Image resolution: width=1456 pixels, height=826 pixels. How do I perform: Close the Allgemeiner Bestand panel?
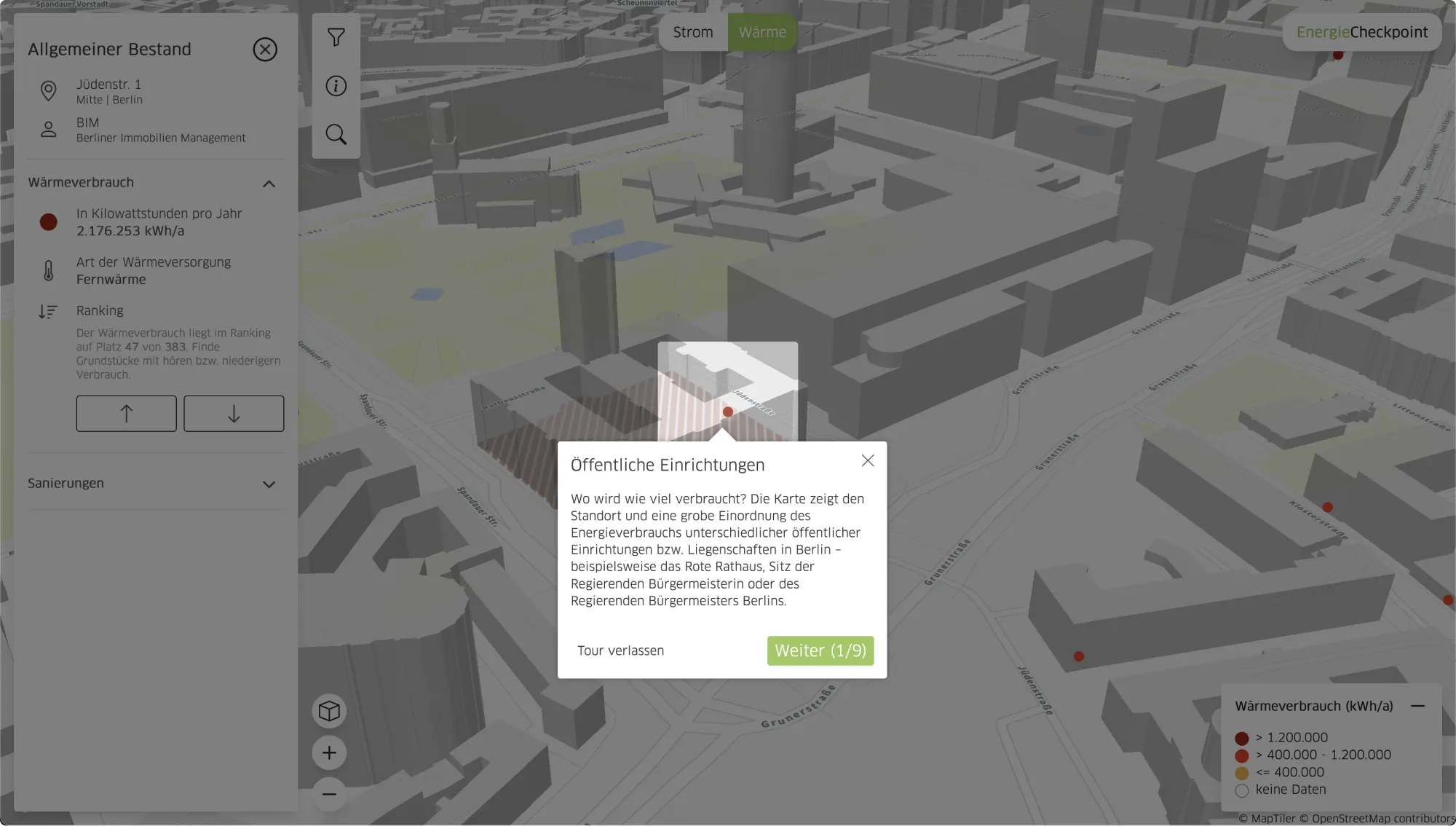(x=265, y=50)
